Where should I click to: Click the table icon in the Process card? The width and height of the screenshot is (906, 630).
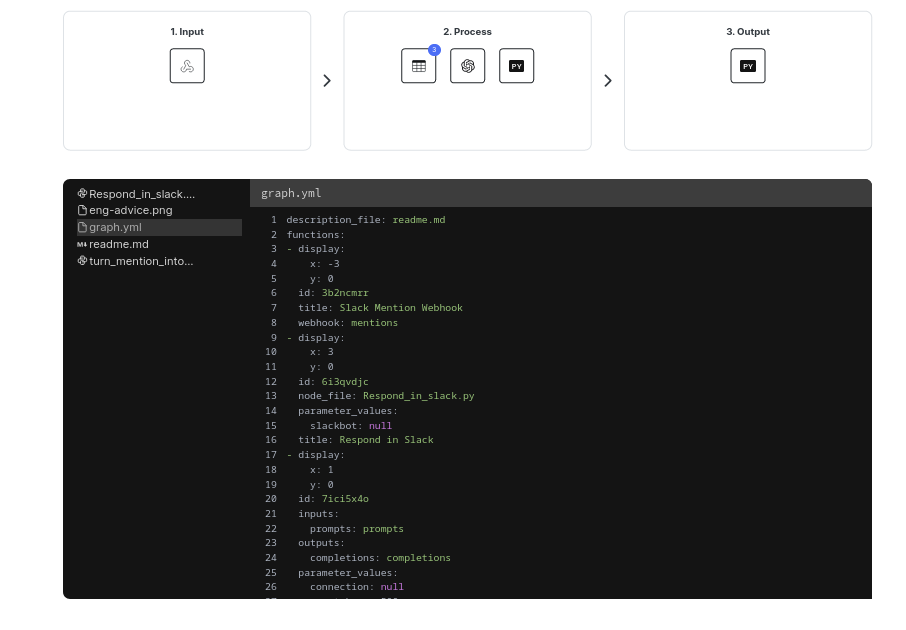click(x=418, y=66)
